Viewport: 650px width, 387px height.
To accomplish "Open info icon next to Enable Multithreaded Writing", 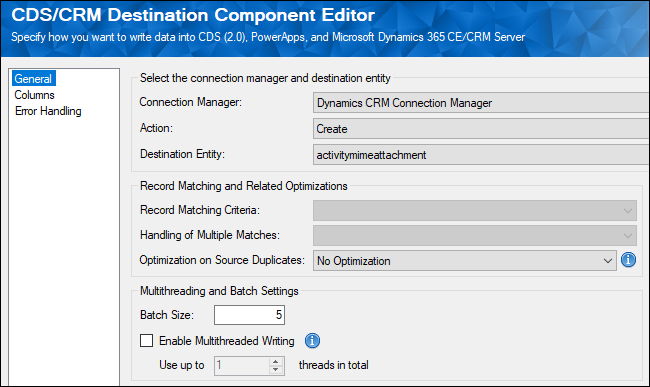I will [x=312, y=341].
